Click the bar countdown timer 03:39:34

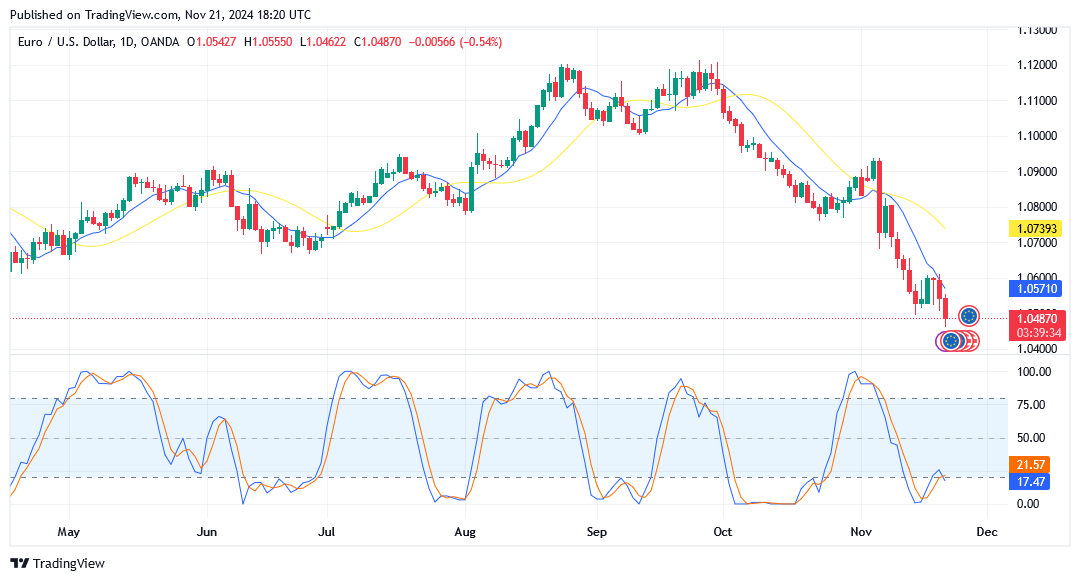pos(1037,333)
